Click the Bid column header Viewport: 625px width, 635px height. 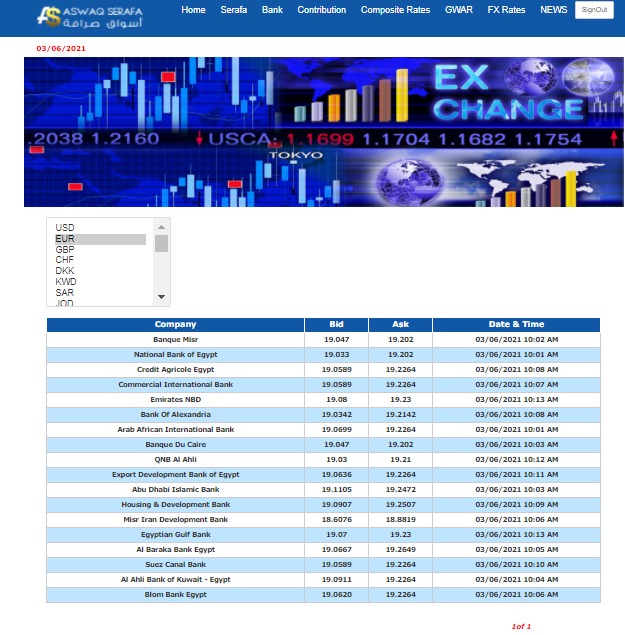point(336,324)
